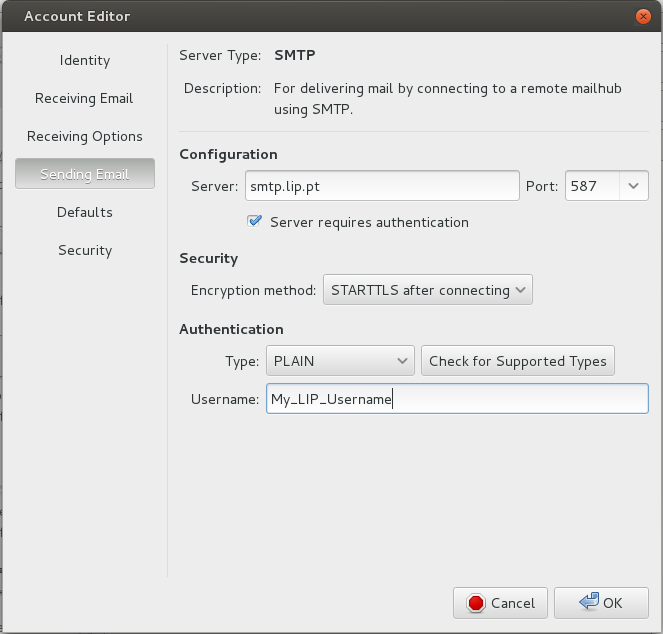Close the Account Editor with red X

643,16
